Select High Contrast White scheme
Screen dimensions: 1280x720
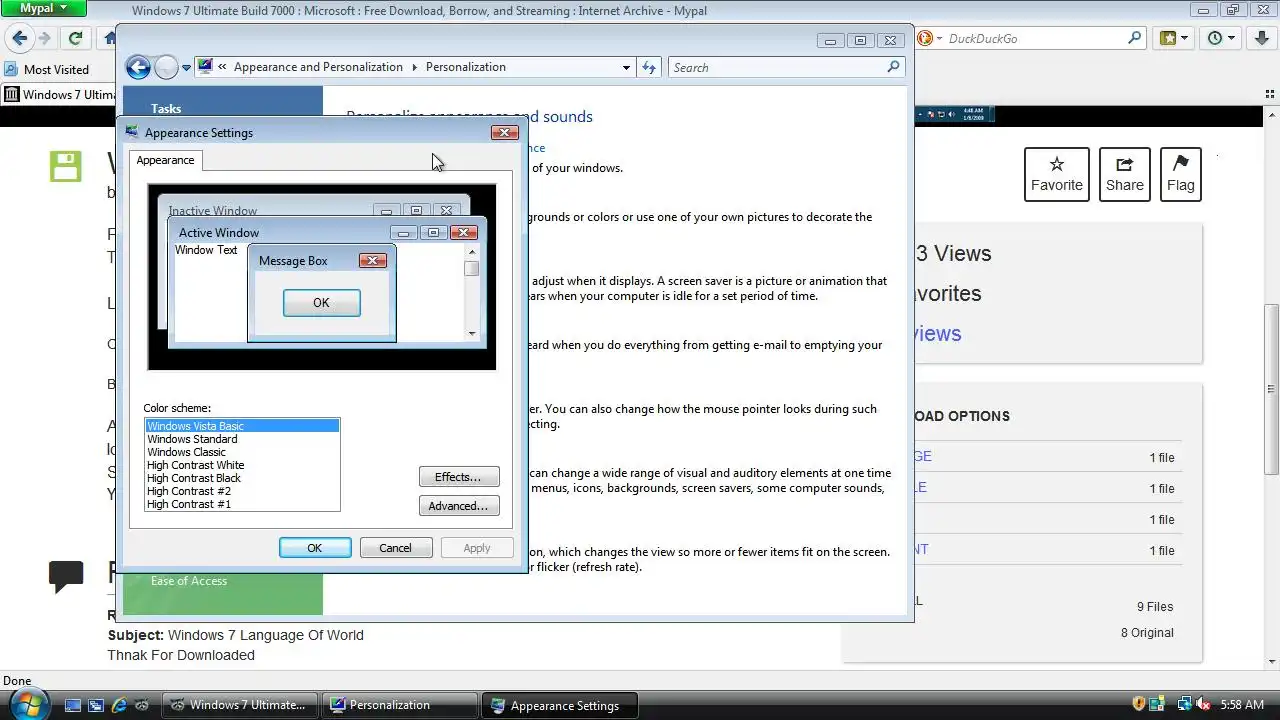(x=243, y=465)
